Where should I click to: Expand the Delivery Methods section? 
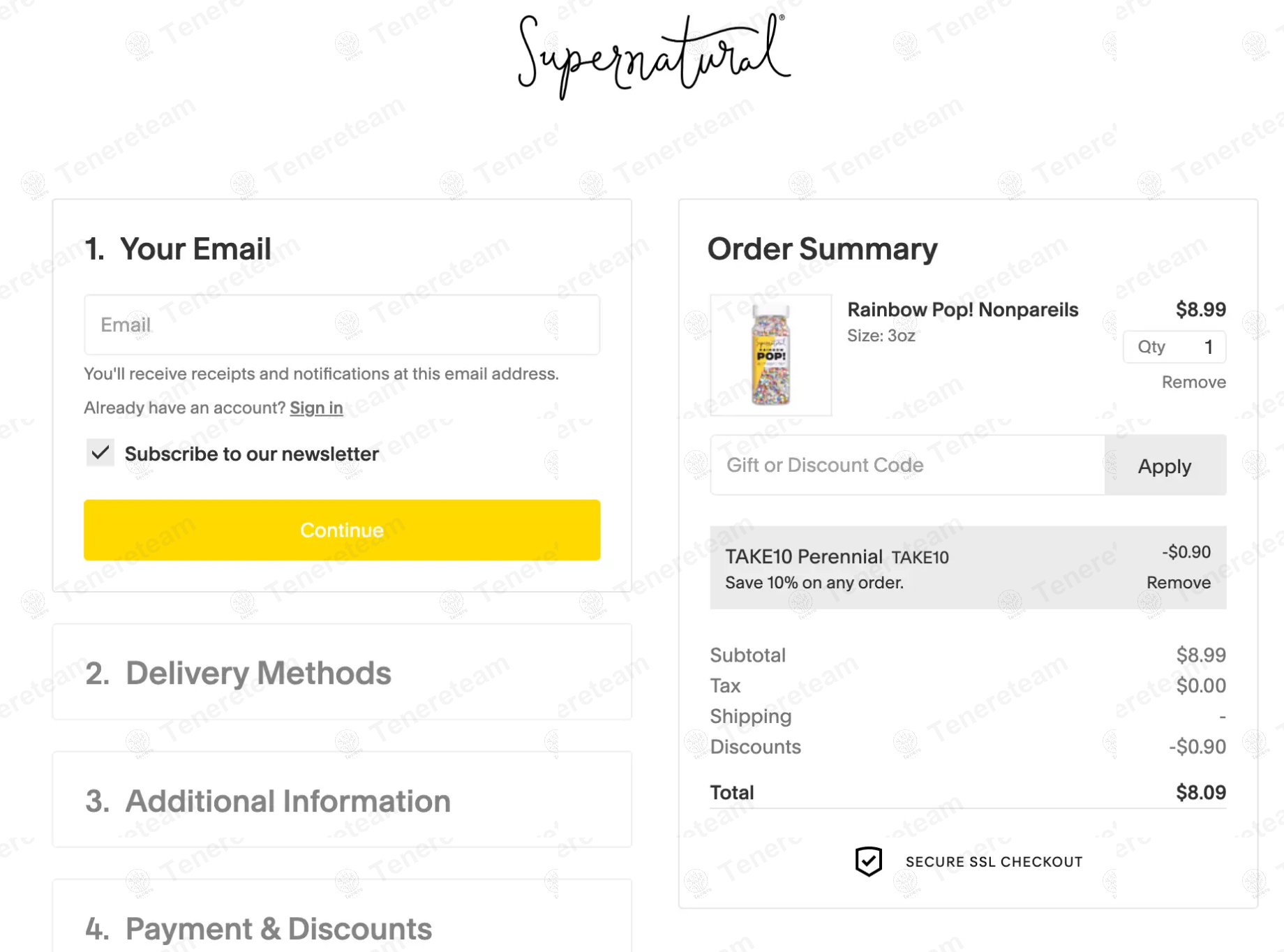tap(258, 673)
